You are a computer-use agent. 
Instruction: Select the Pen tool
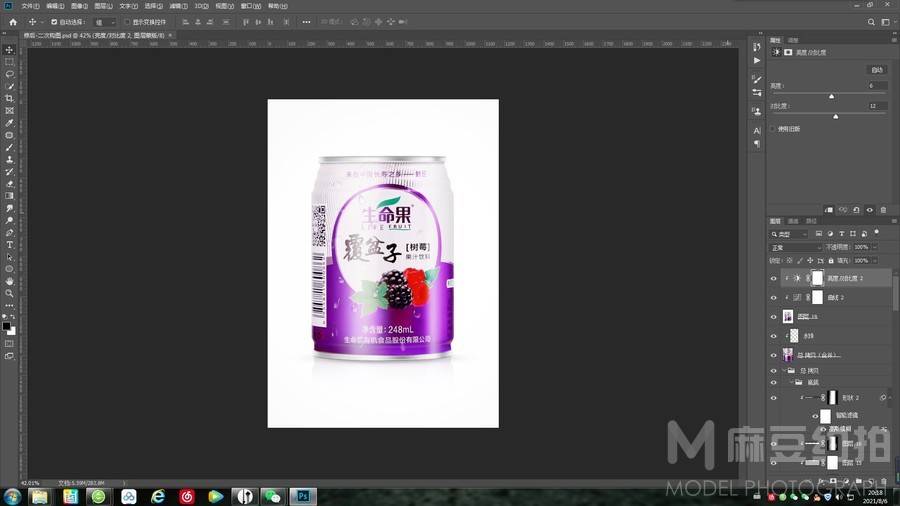pos(9,232)
